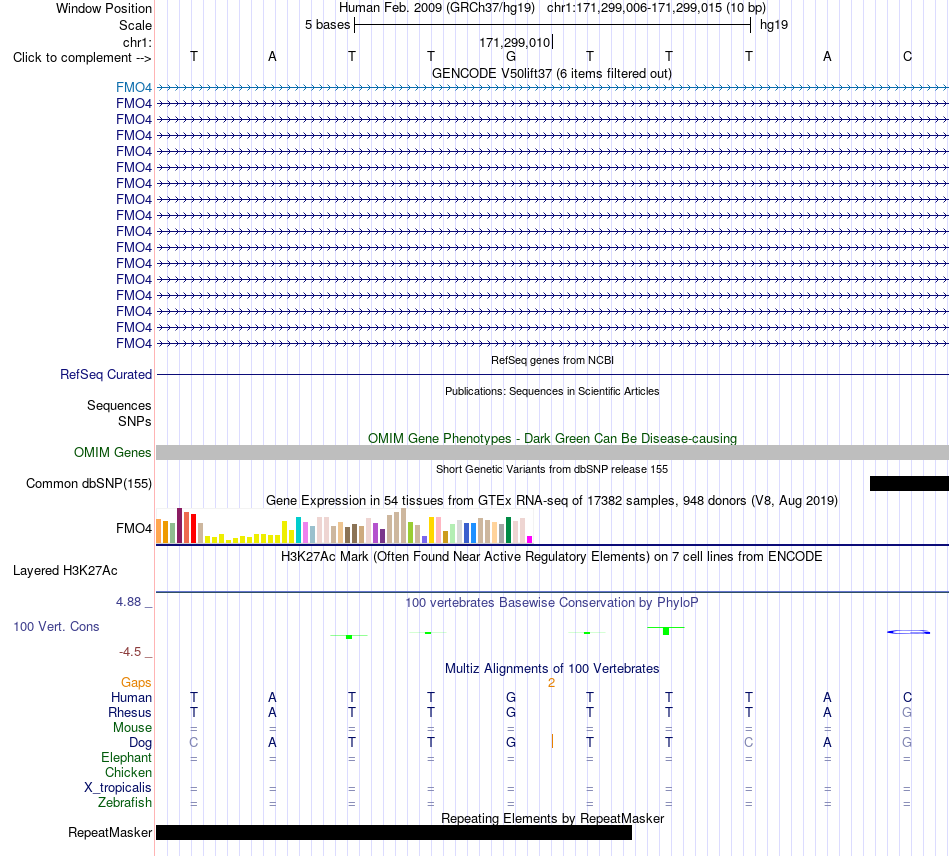Click the FMO4 label beside GTEx bar chart
The height and width of the screenshot is (856, 950).
click(134, 528)
